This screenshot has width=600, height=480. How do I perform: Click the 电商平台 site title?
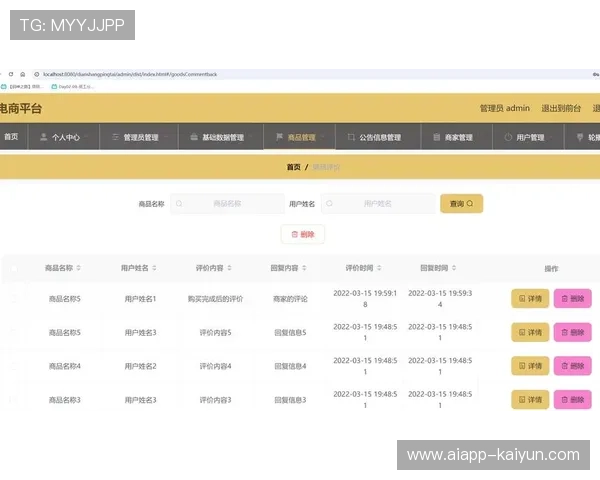[x=21, y=108]
